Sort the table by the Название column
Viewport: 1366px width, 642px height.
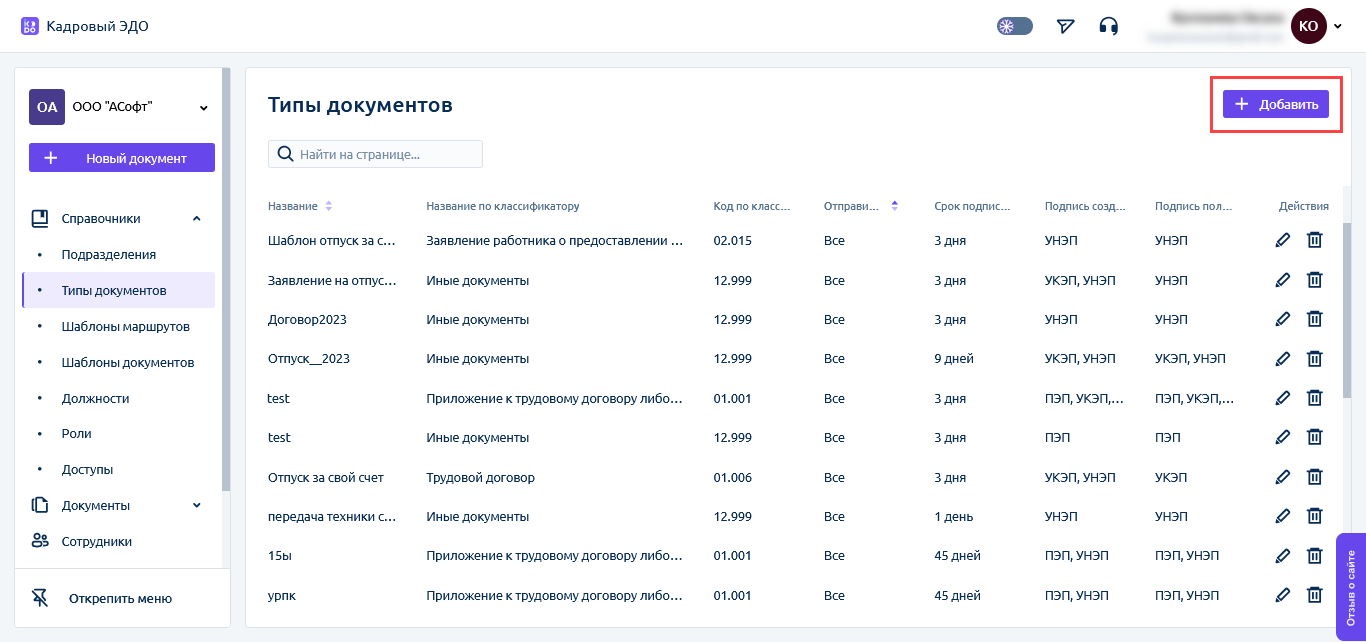[x=329, y=206]
